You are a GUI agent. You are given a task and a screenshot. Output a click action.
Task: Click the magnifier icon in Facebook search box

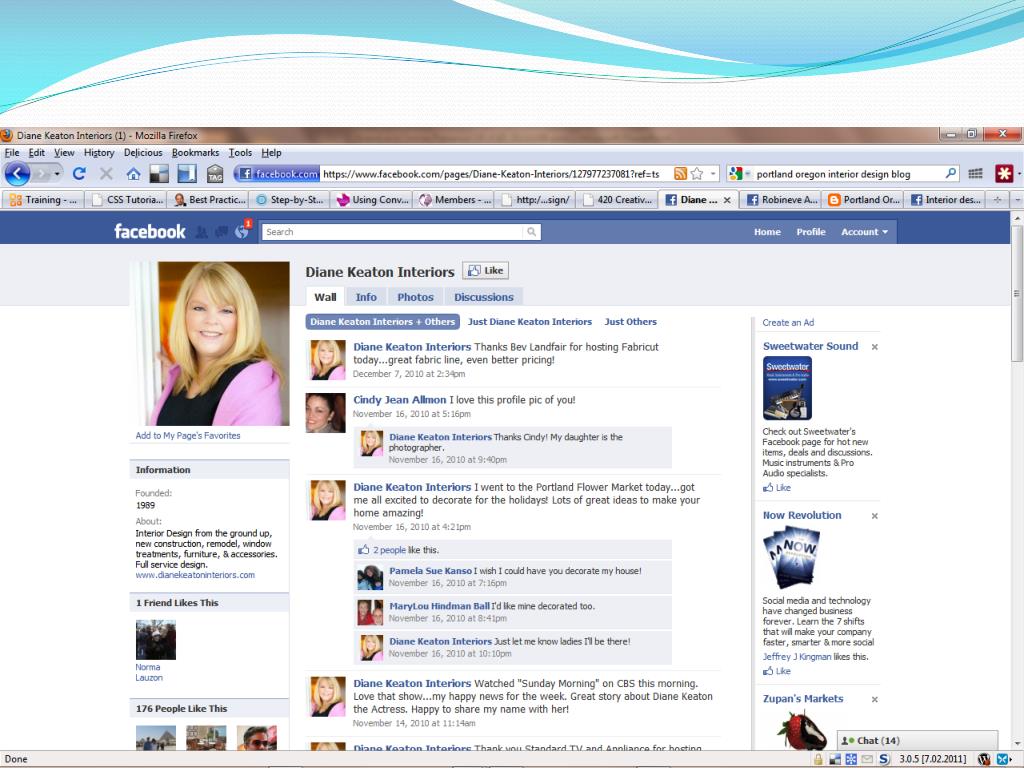click(x=531, y=232)
